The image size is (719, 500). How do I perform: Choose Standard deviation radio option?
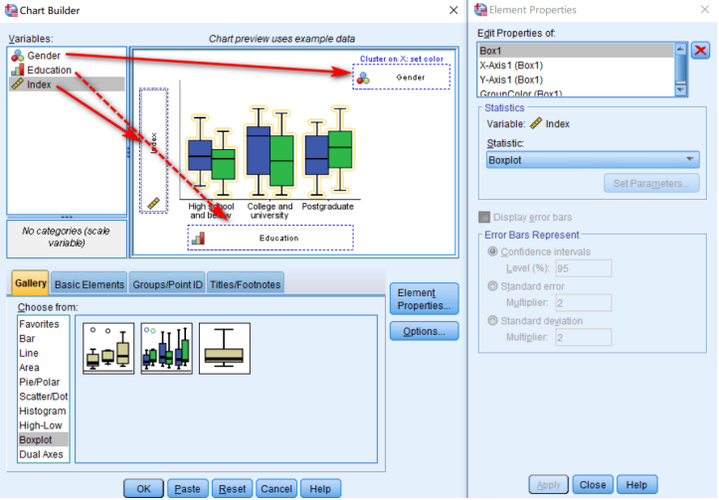pyautogui.click(x=493, y=322)
